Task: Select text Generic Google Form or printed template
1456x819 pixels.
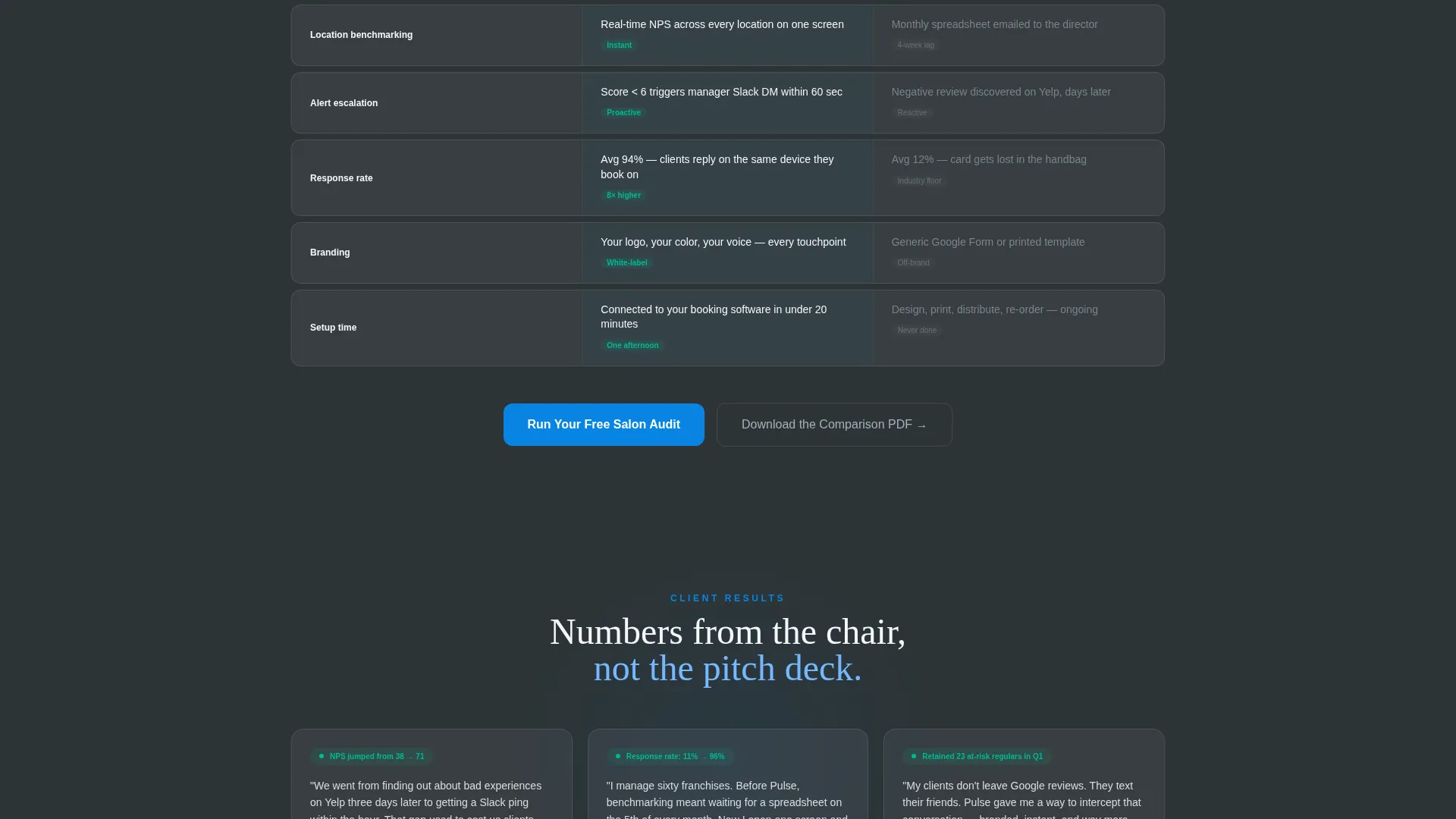Action: [x=988, y=242]
